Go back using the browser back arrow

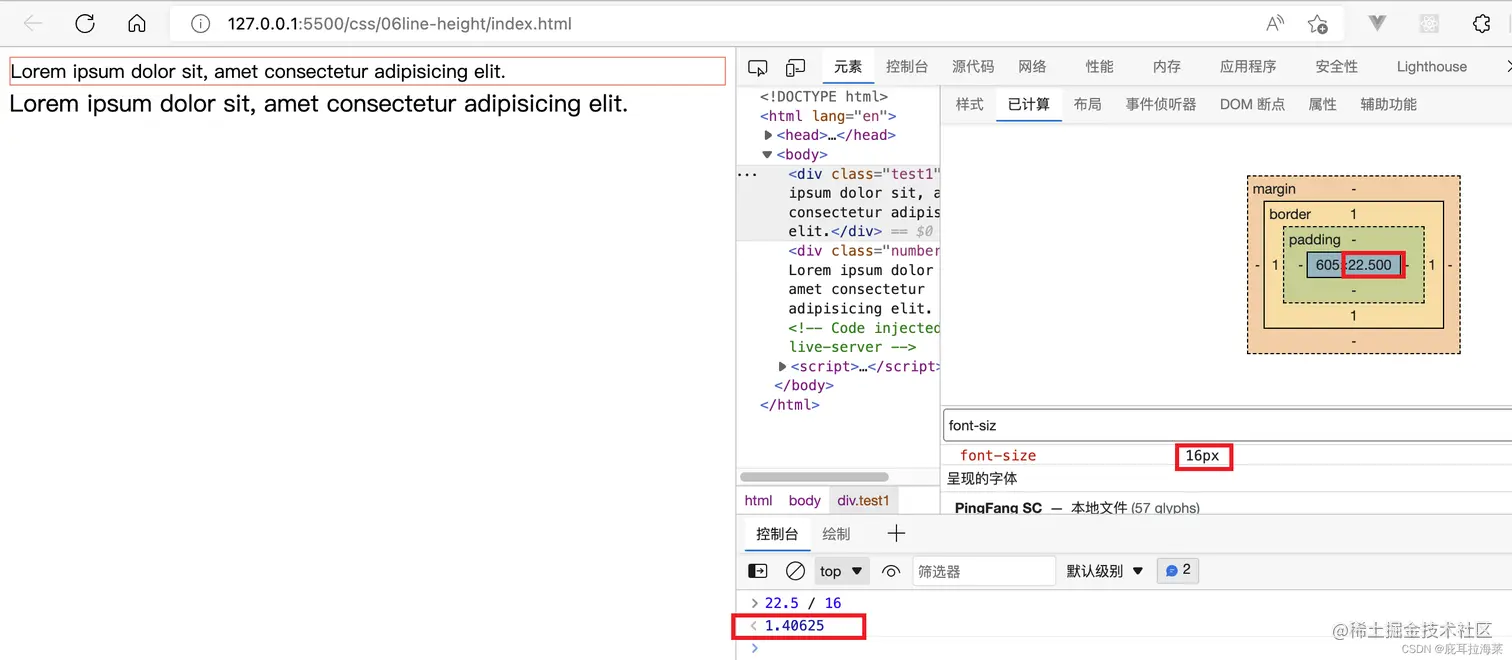click(33, 23)
